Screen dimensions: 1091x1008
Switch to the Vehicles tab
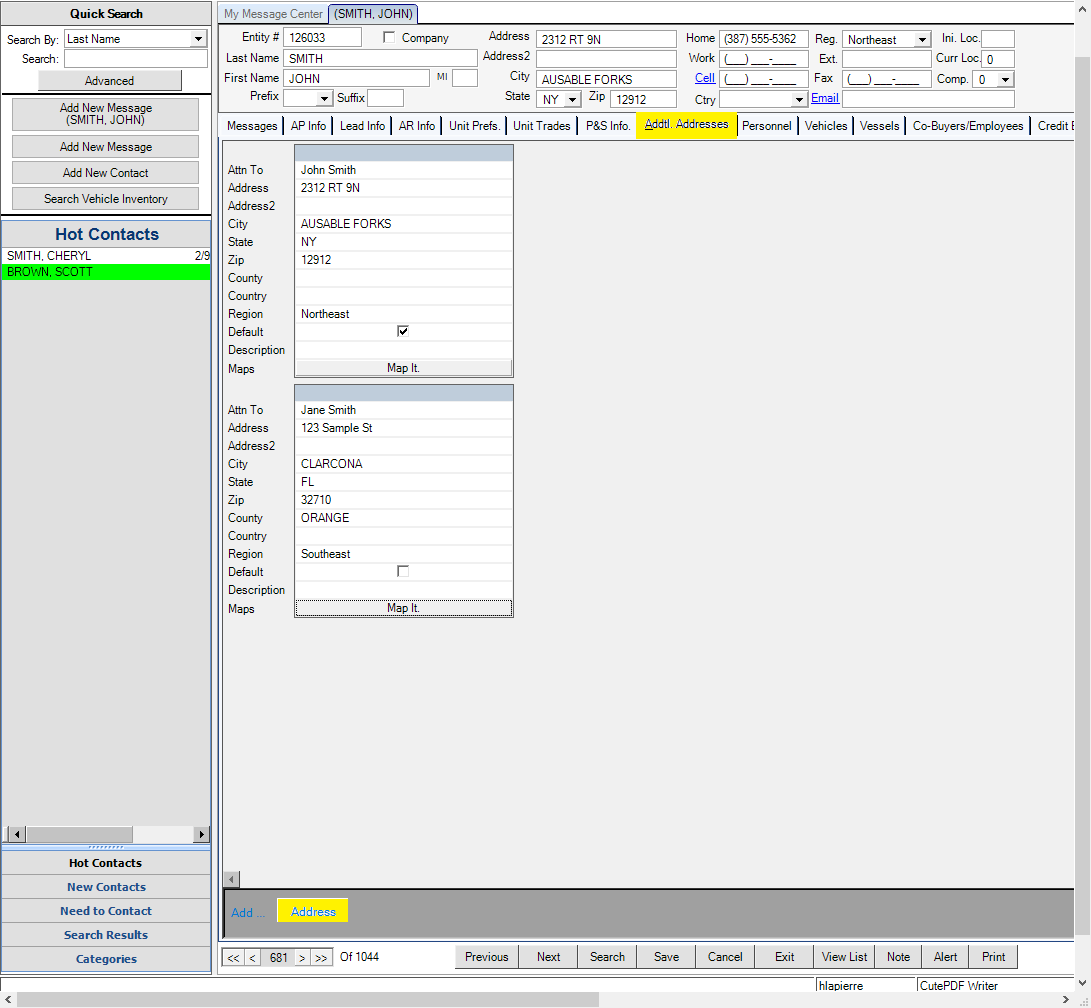826,126
